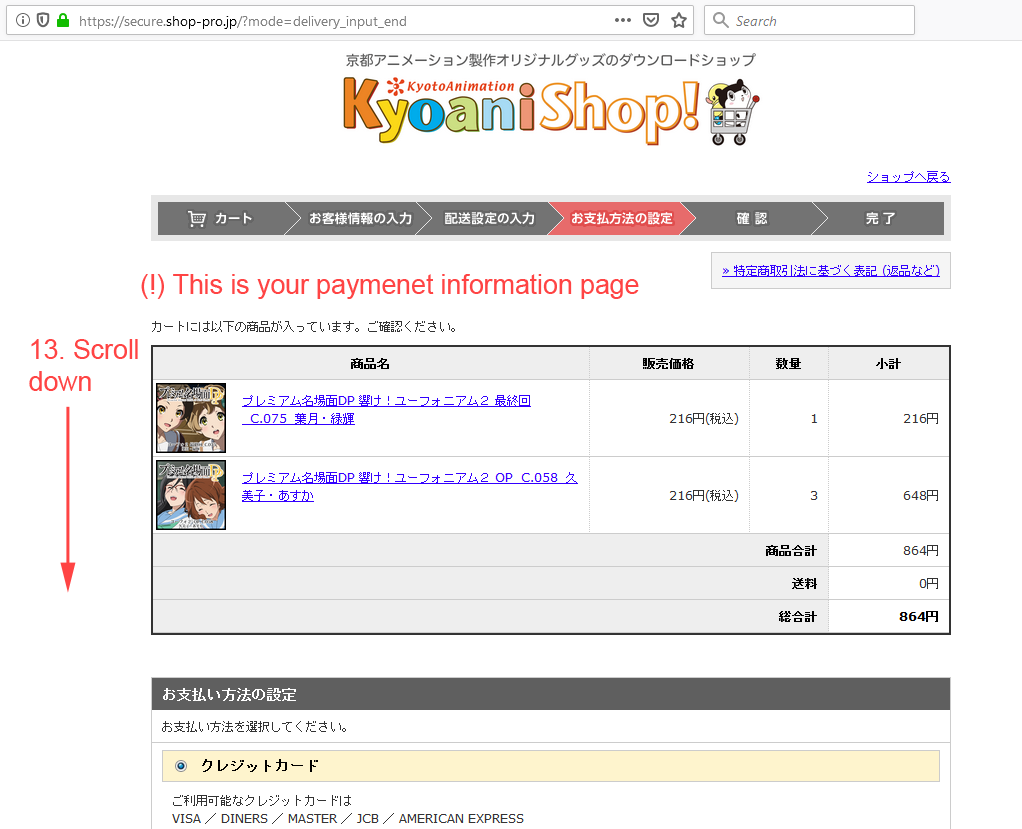Click the site information icon in address bar
Screen dimensions: 1022x829
(23, 21)
